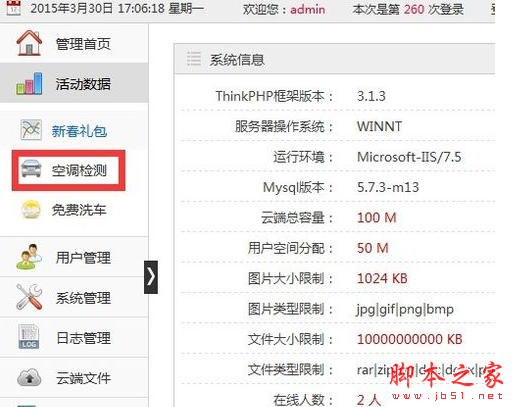Select the 新春礼包 link
Screen dimensions: 515x407
click(x=79, y=131)
